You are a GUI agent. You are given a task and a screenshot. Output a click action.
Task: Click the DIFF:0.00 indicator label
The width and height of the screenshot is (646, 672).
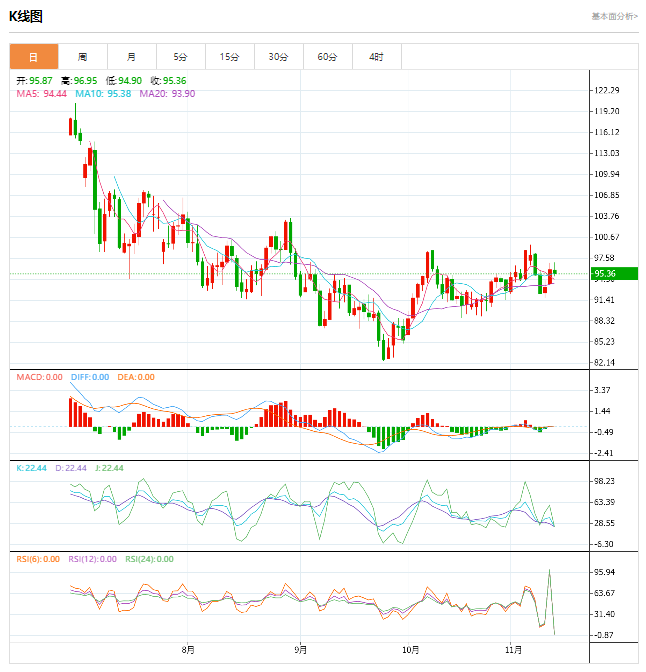pos(90,377)
